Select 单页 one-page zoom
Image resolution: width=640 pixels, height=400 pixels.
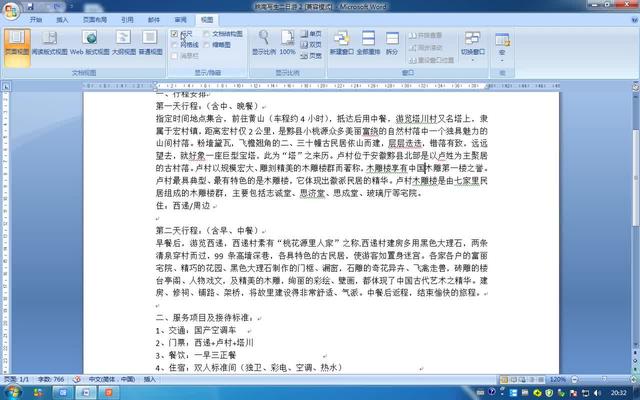311,34
